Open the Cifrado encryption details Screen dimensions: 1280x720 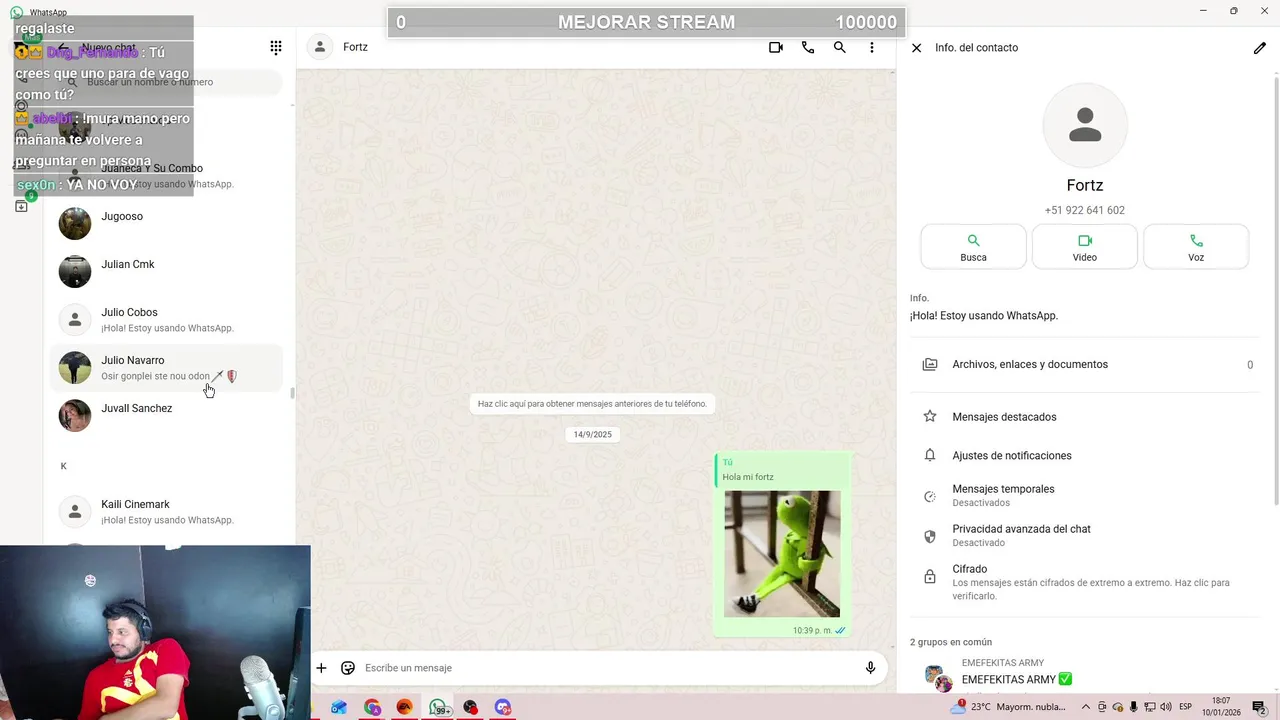pos(1085,582)
